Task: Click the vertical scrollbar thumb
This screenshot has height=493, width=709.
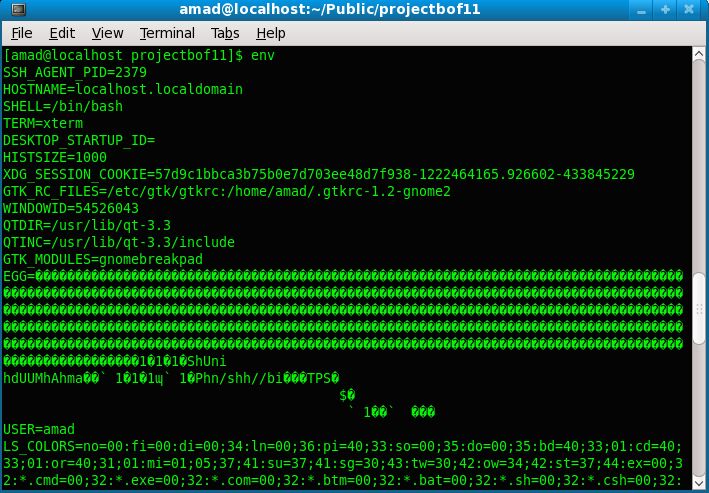Action: (699, 309)
